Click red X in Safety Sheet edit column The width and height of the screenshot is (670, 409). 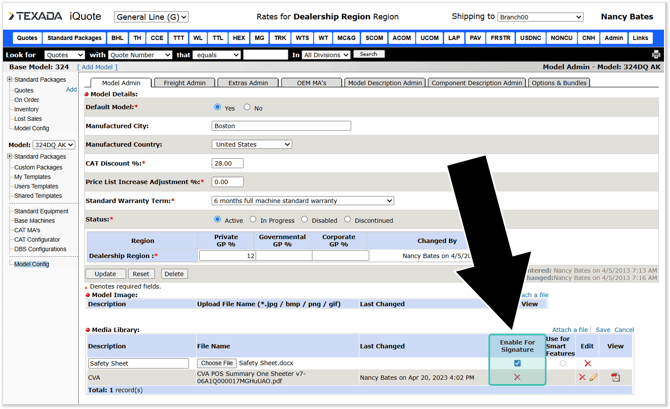587,363
